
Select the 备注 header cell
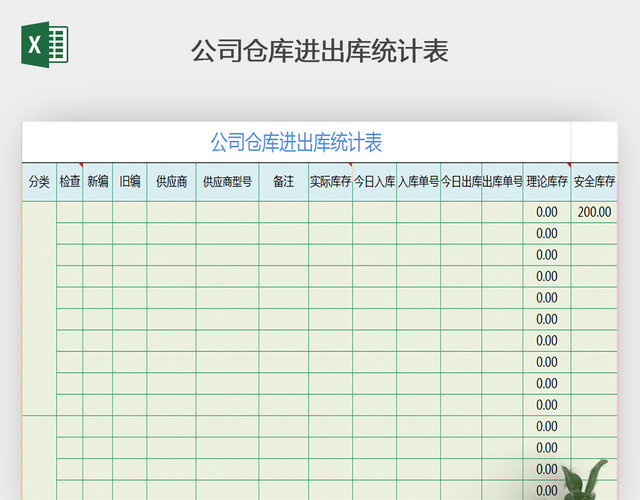coord(283,182)
